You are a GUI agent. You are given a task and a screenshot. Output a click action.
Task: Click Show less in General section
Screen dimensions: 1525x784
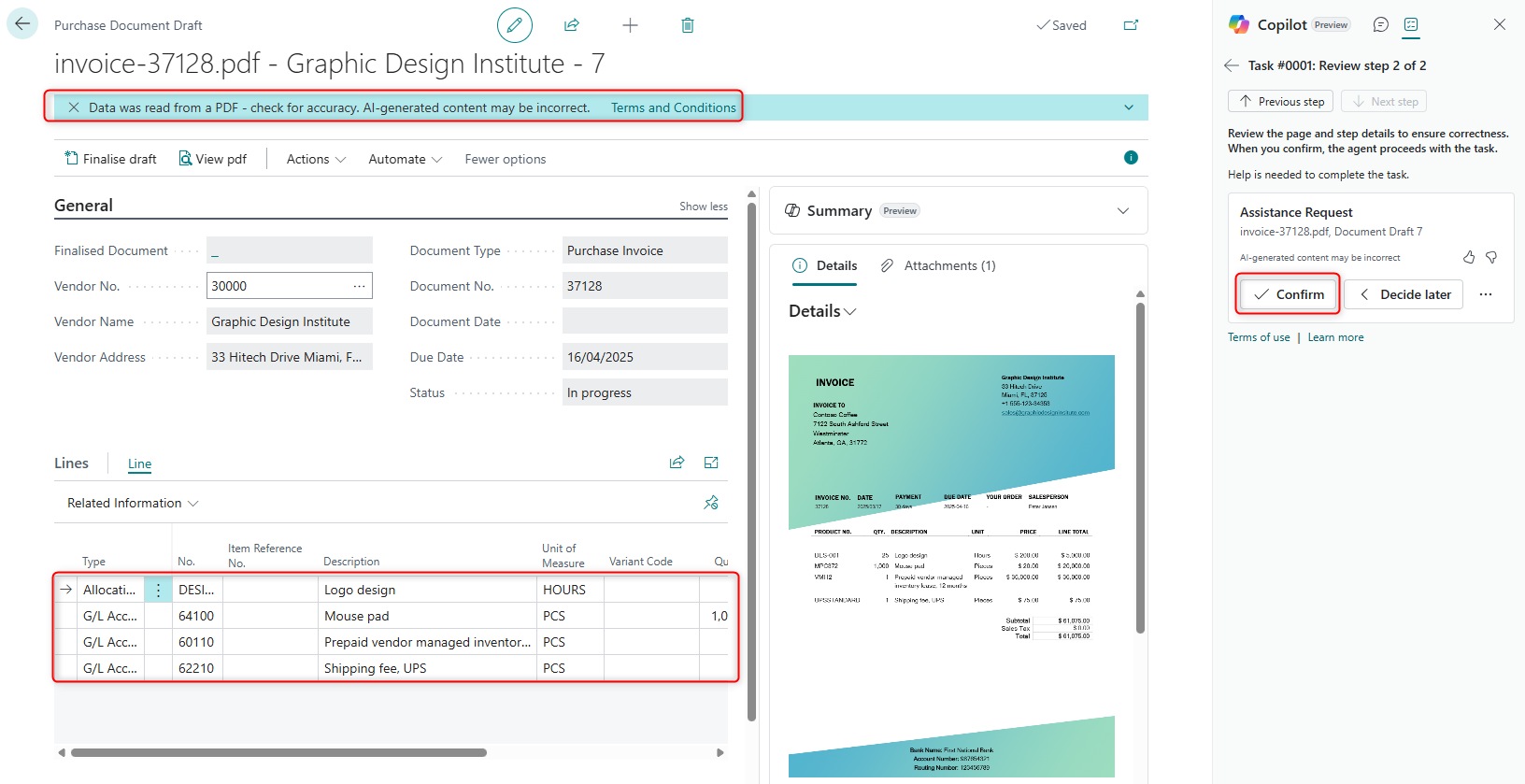704,207
